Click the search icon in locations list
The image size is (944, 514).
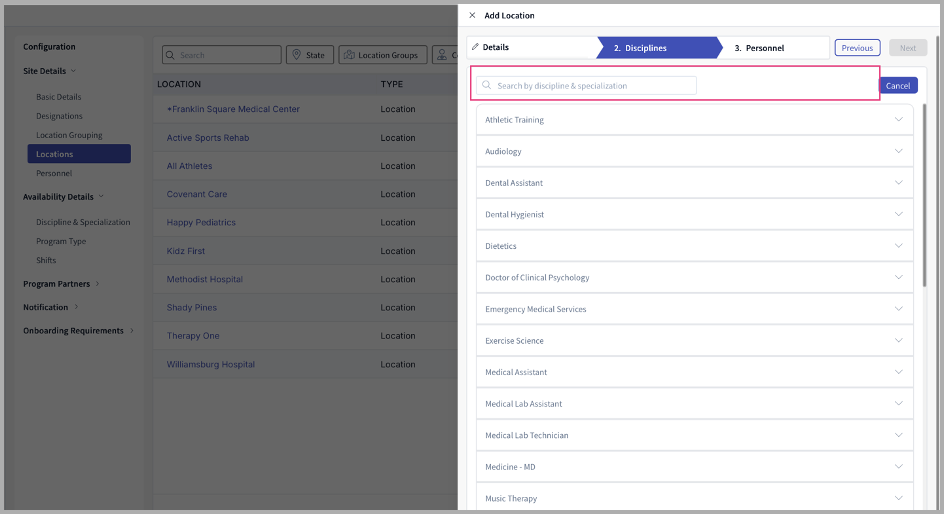(171, 55)
